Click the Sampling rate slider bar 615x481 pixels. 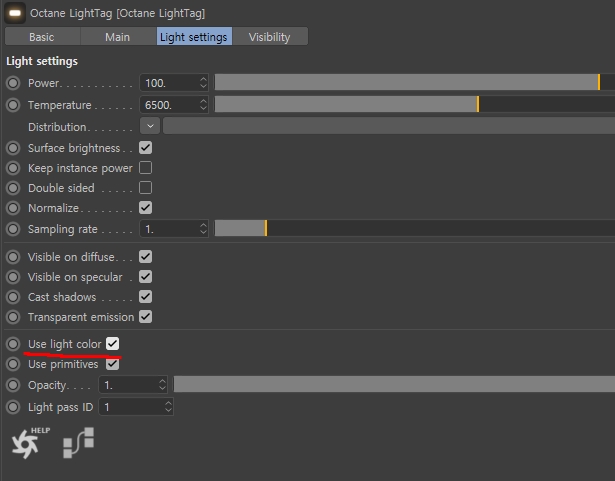point(415,228)
